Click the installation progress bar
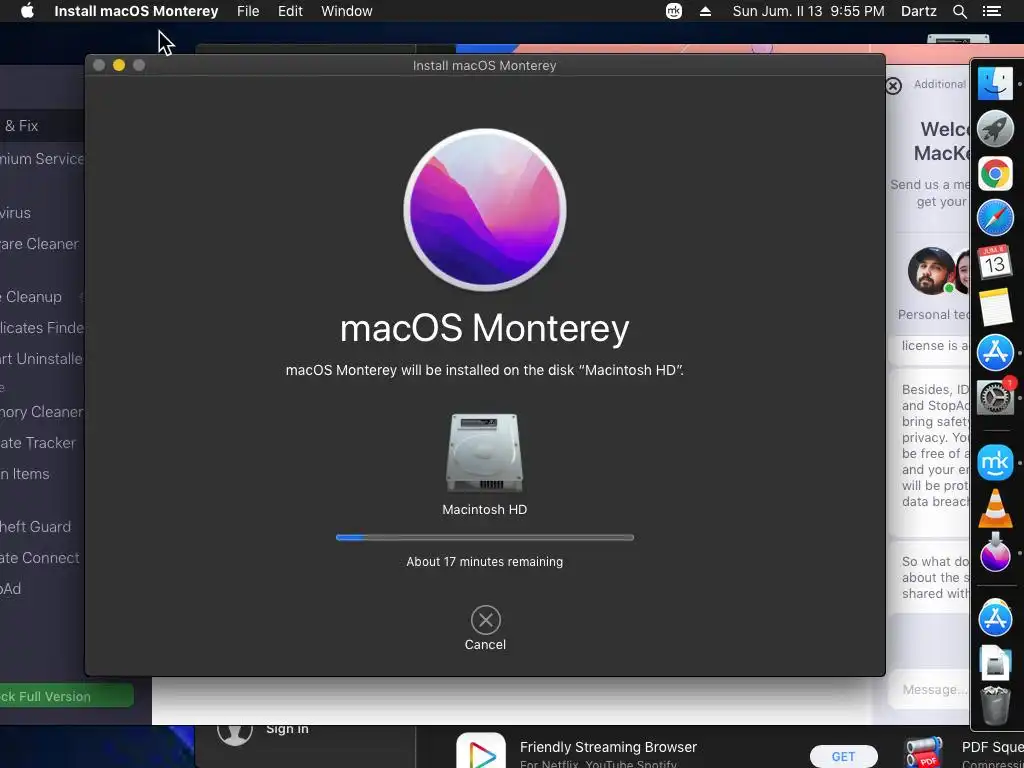 (485, 537)
